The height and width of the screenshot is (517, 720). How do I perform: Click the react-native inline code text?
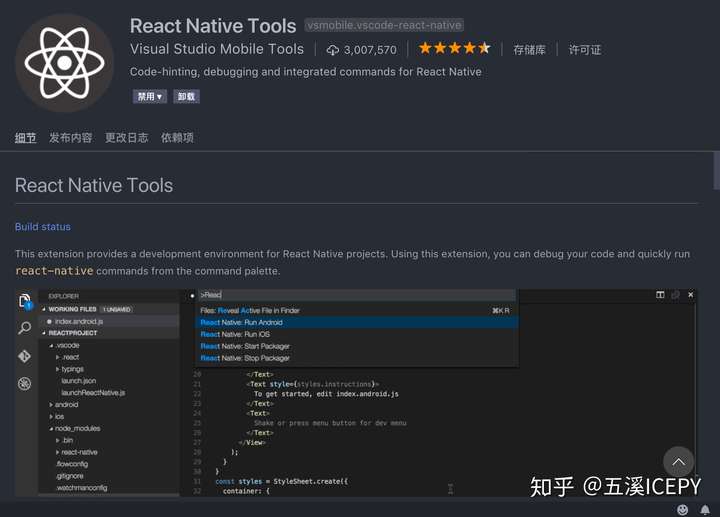(x=54, y=271)
